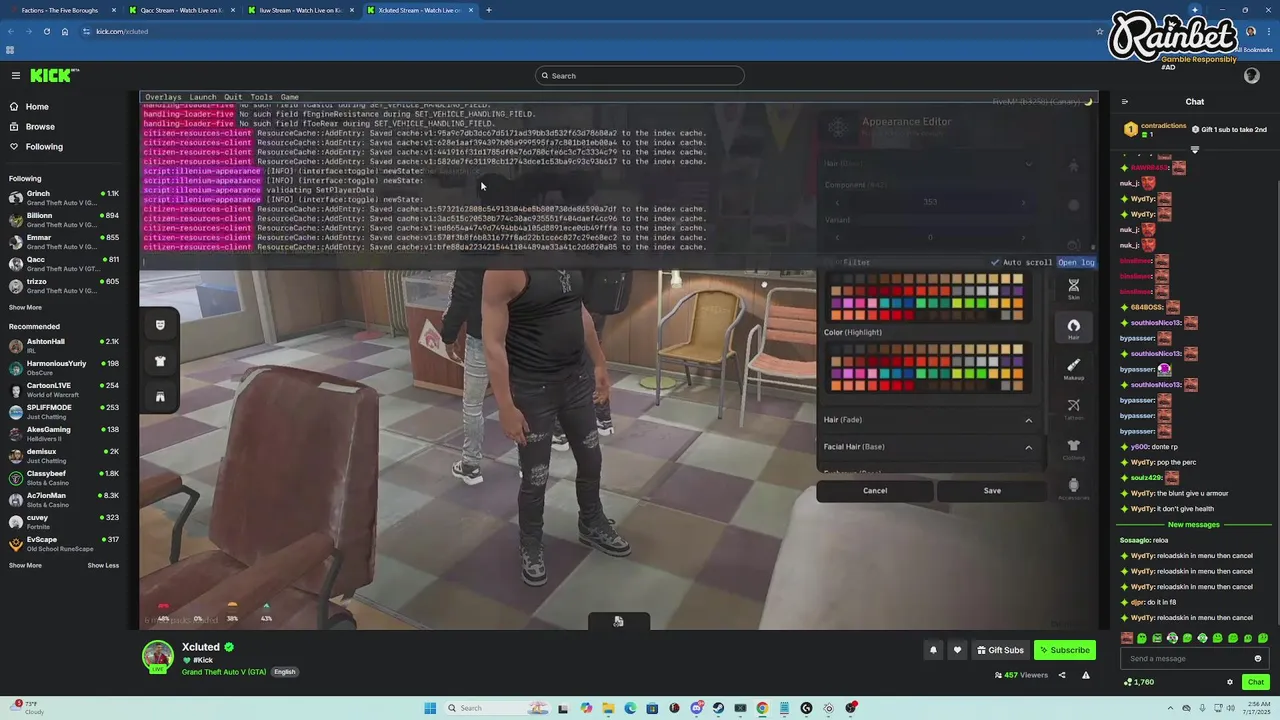Open Grinch channel from Following list
The height and width of the screenshot is (720, 1280).
tap(62, 196)
